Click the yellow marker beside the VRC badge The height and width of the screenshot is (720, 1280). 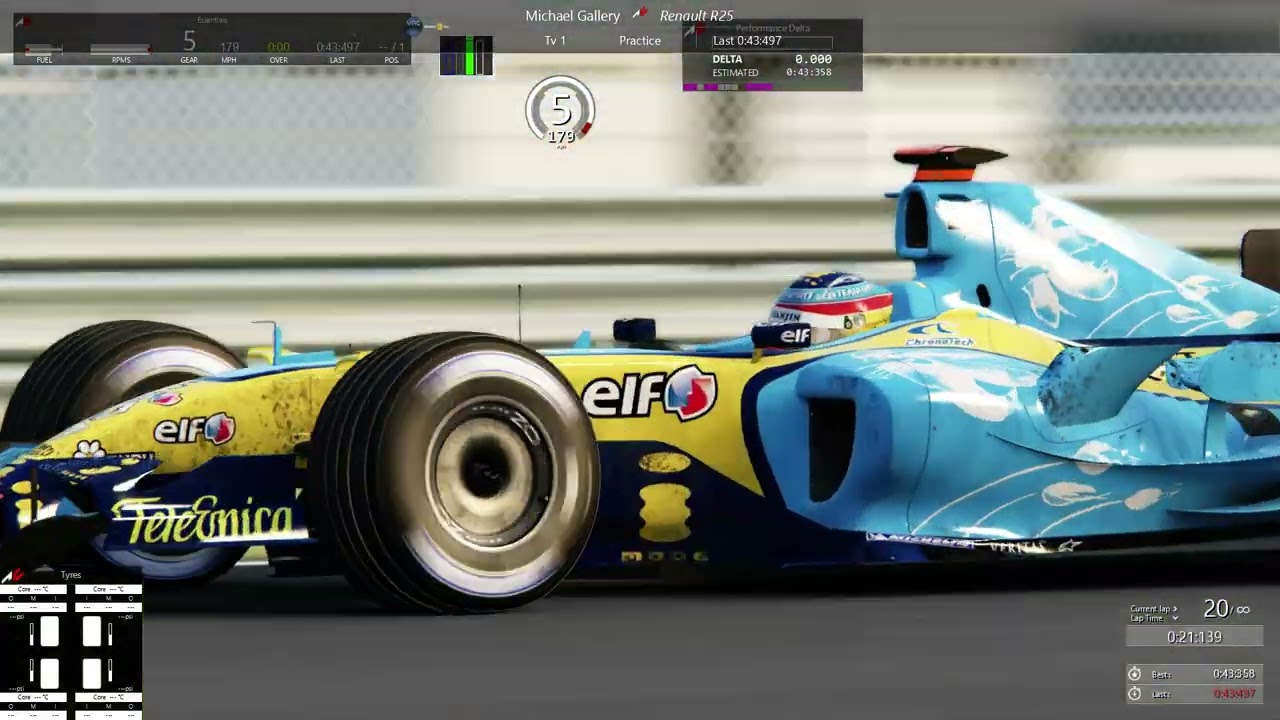pyautogui.click(x=439, y=27)
